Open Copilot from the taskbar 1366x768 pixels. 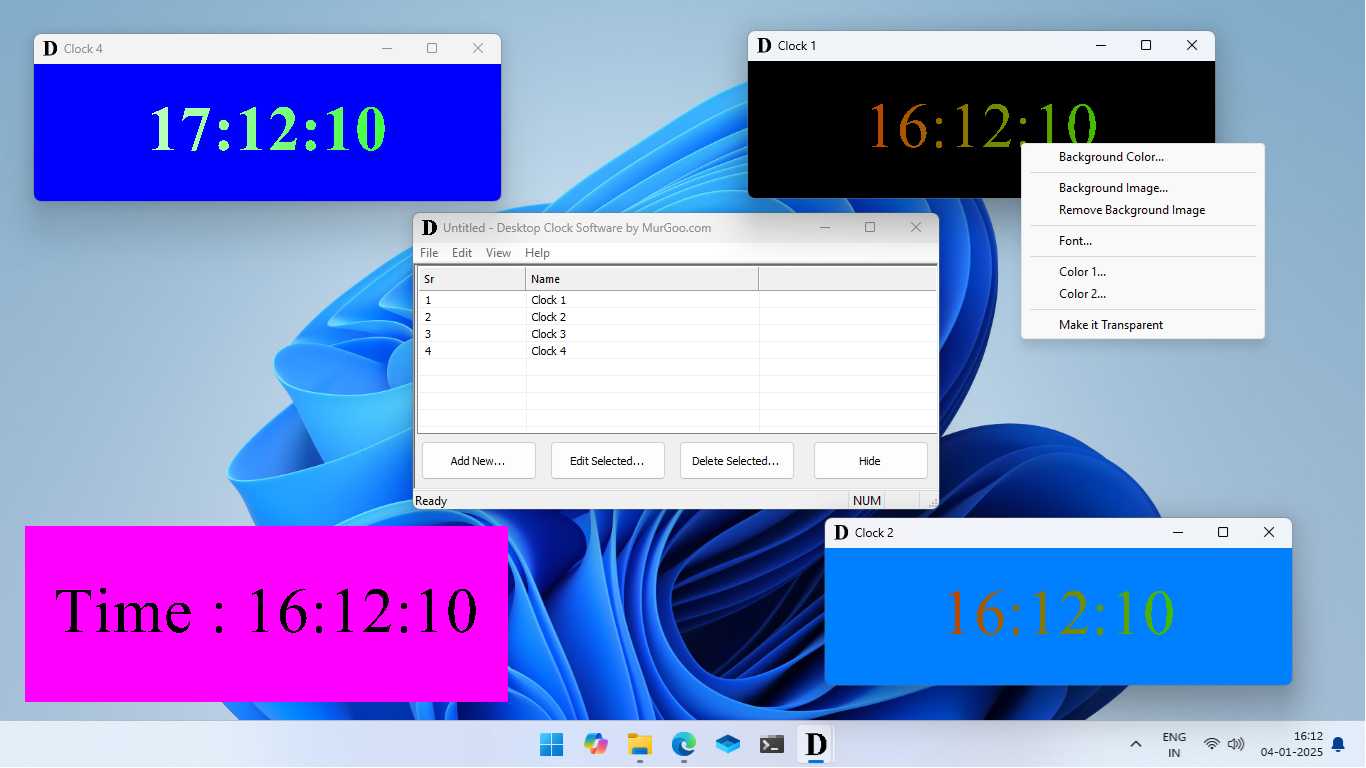click(x=595, y=744)
